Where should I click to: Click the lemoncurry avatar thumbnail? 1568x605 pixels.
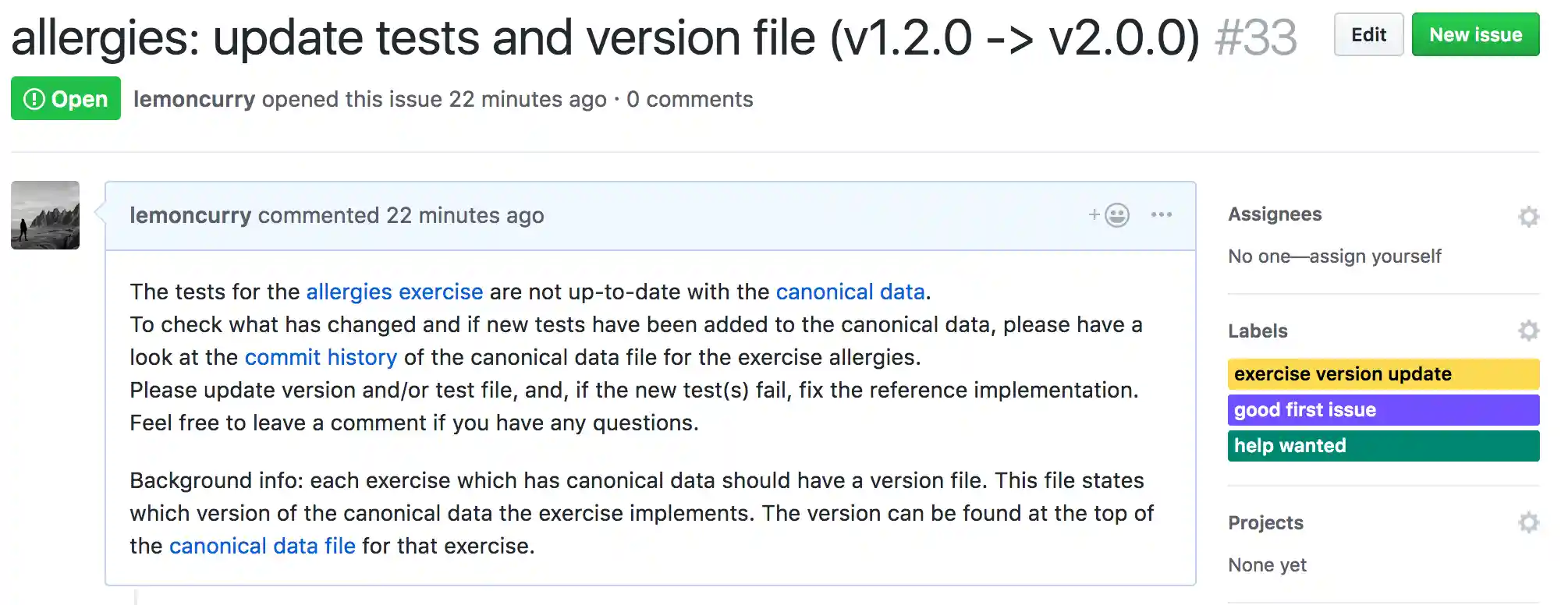click(45, 215)
